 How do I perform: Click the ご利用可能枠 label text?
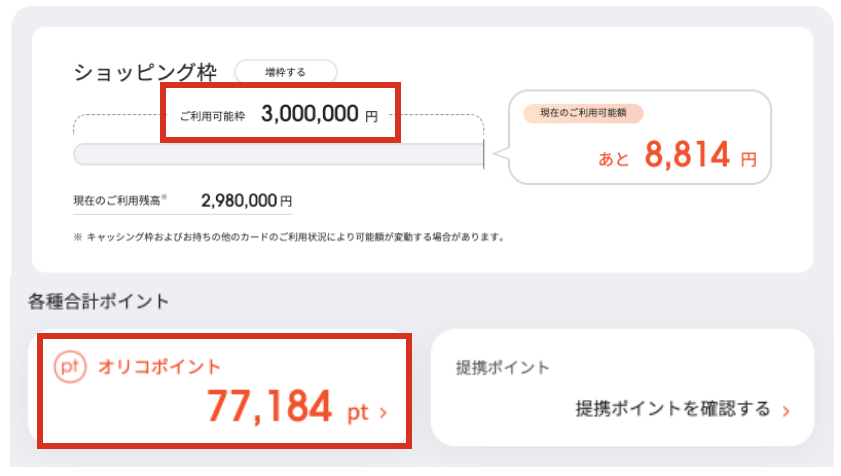[212, 116]
